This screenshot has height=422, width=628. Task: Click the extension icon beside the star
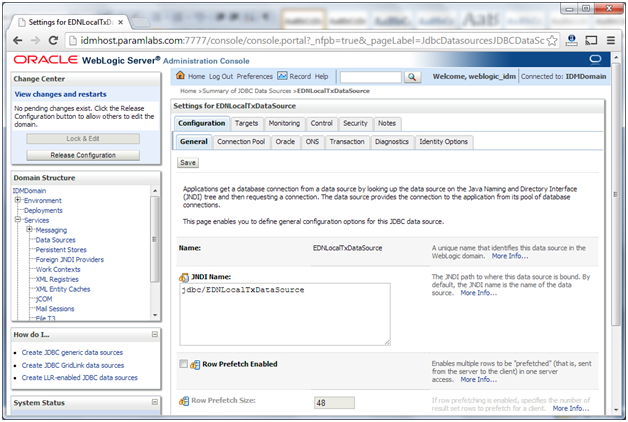pyautogui.click(x=572, y=40)
